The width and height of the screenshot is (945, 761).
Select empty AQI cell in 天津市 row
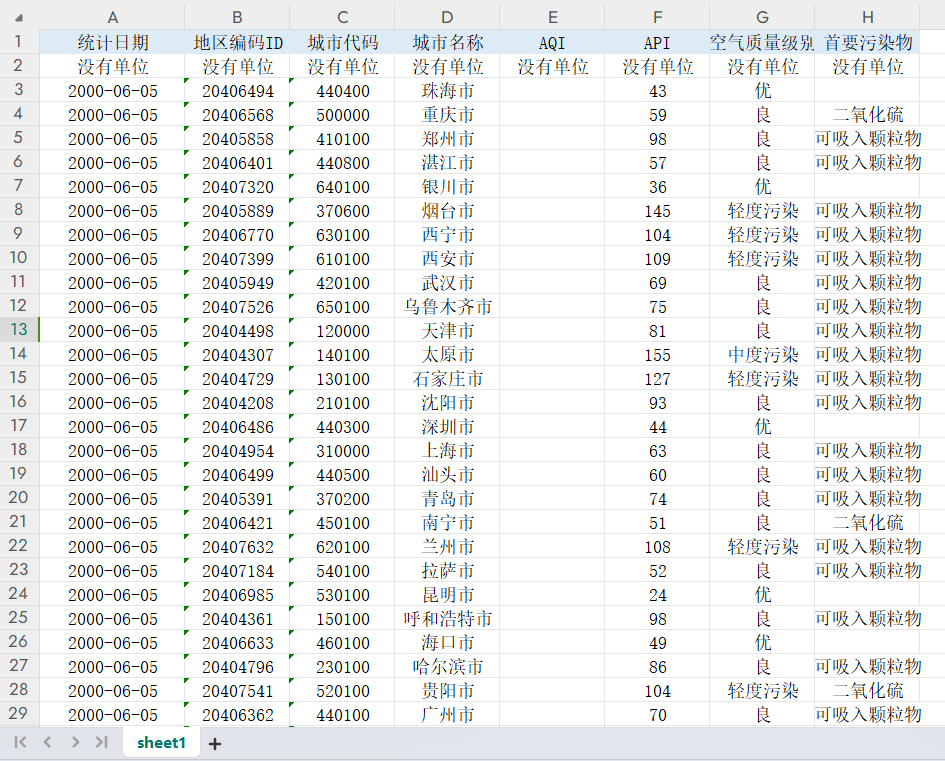[552, 330]
